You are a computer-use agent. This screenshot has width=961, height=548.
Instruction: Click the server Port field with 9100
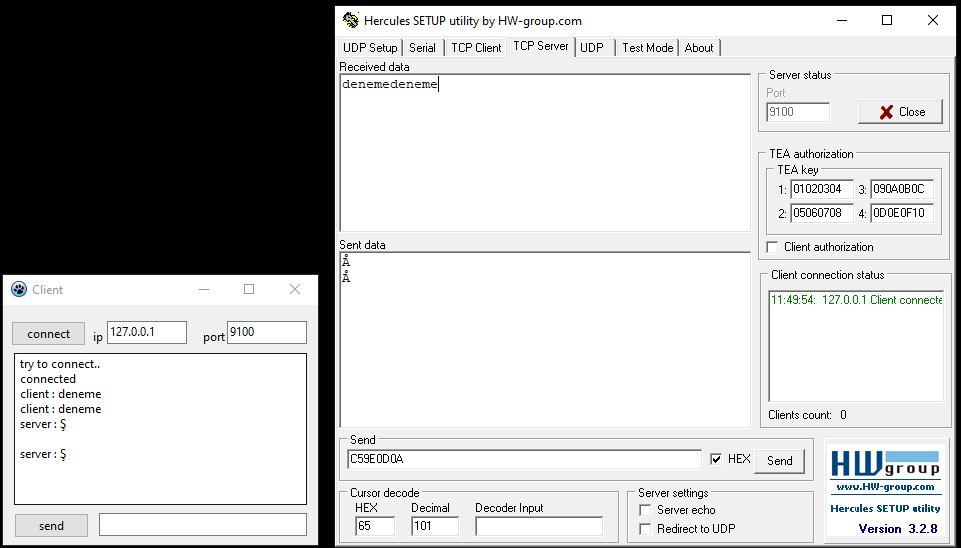[x=798, y=112]
